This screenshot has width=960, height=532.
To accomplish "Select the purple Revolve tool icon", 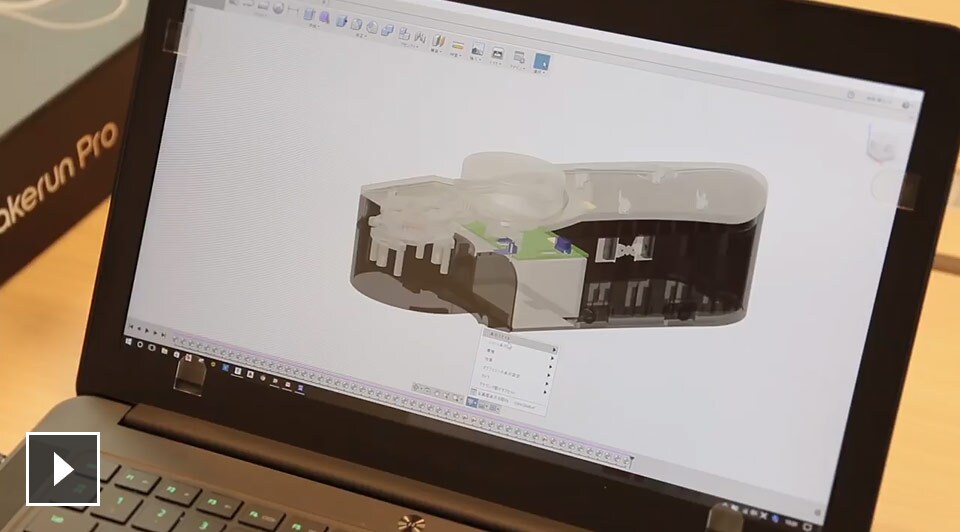I will (x=324, y=17).
